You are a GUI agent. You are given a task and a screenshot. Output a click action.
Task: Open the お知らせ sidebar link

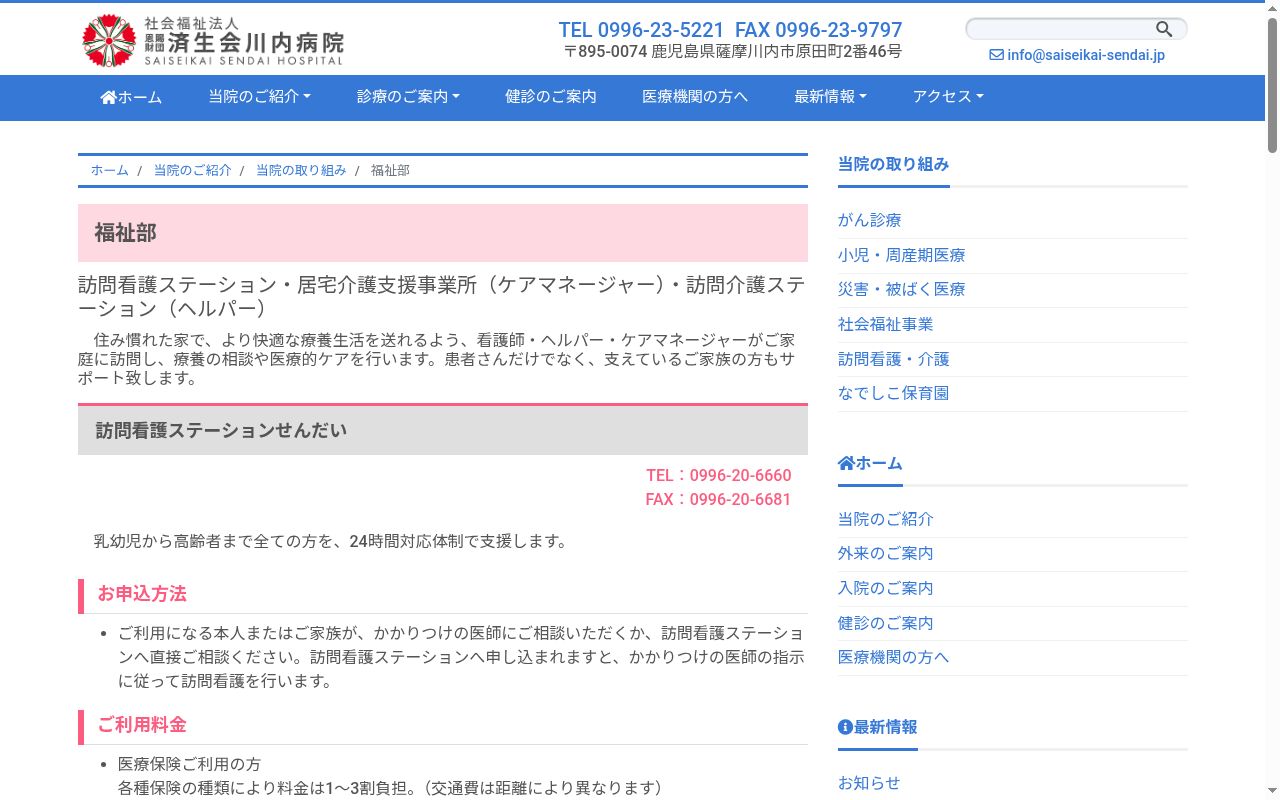[869, 783]
